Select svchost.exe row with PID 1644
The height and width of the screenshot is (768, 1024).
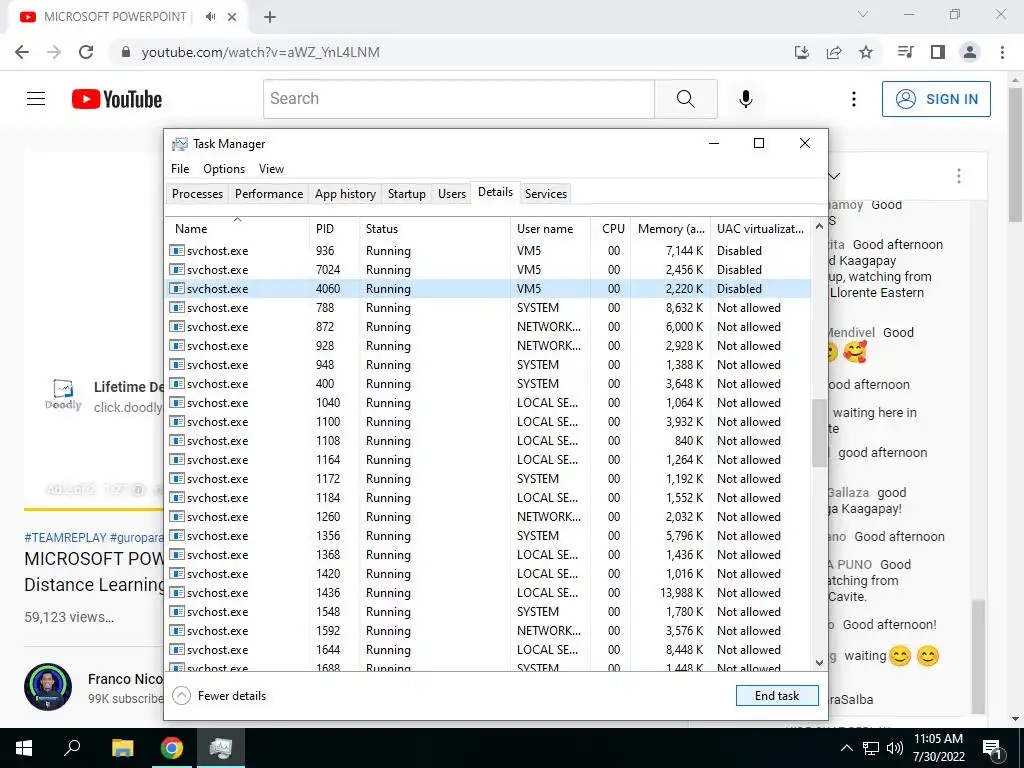tap(488, 650)
